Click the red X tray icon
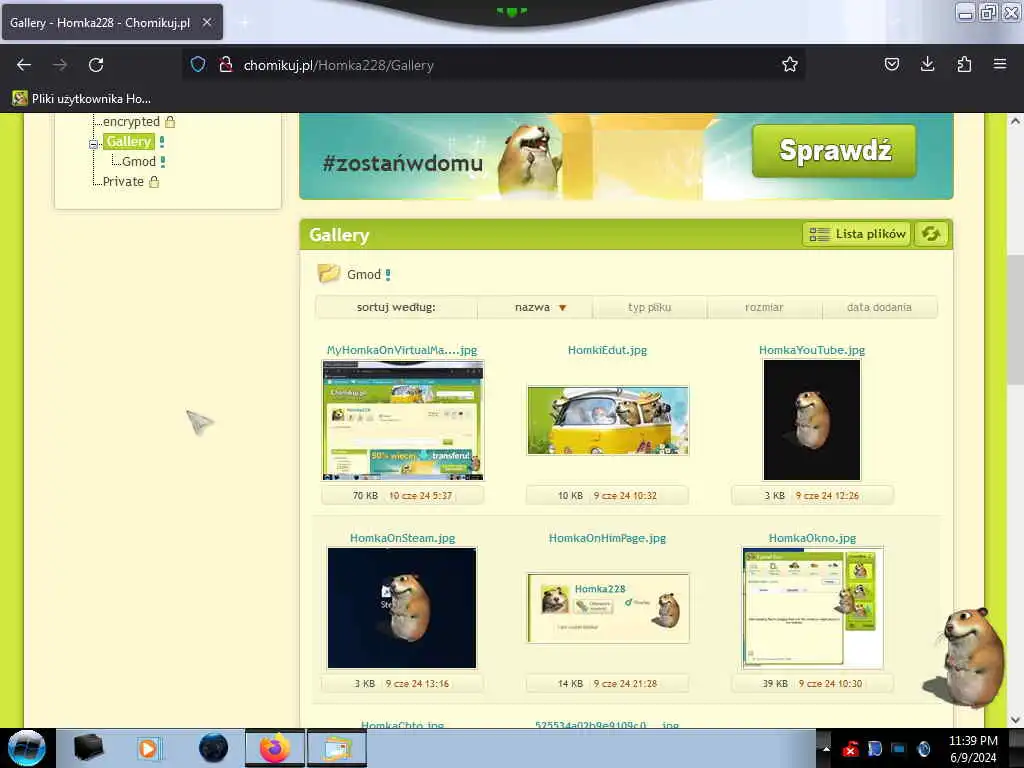 tap(850, 749)
